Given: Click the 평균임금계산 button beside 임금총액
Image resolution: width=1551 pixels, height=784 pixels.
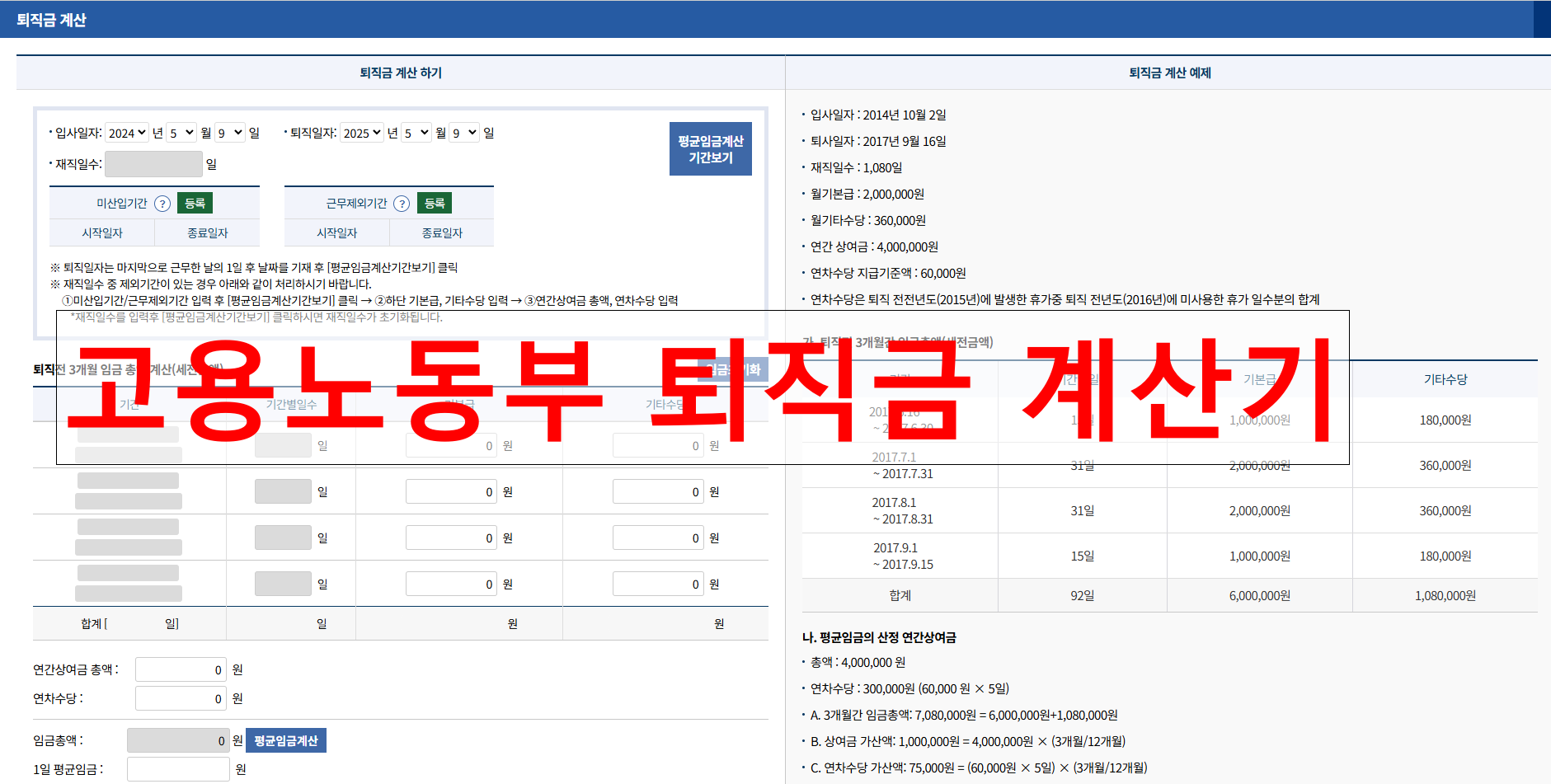Looking at the screenshot, I should tap(286, 740).
